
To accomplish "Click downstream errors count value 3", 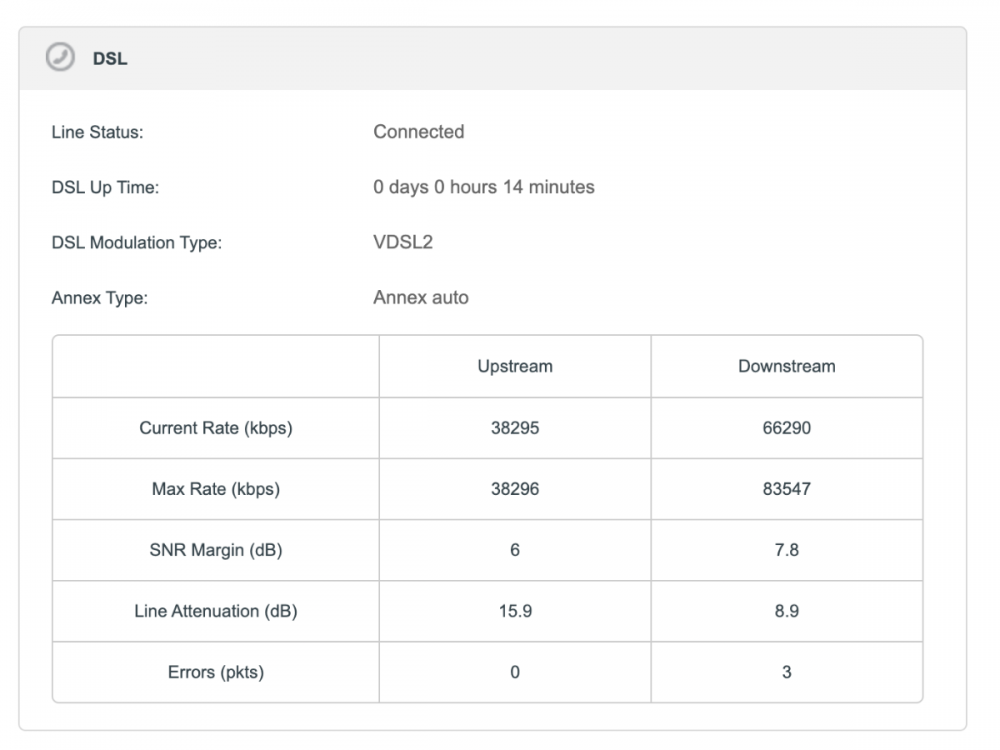I will point(786,672).
